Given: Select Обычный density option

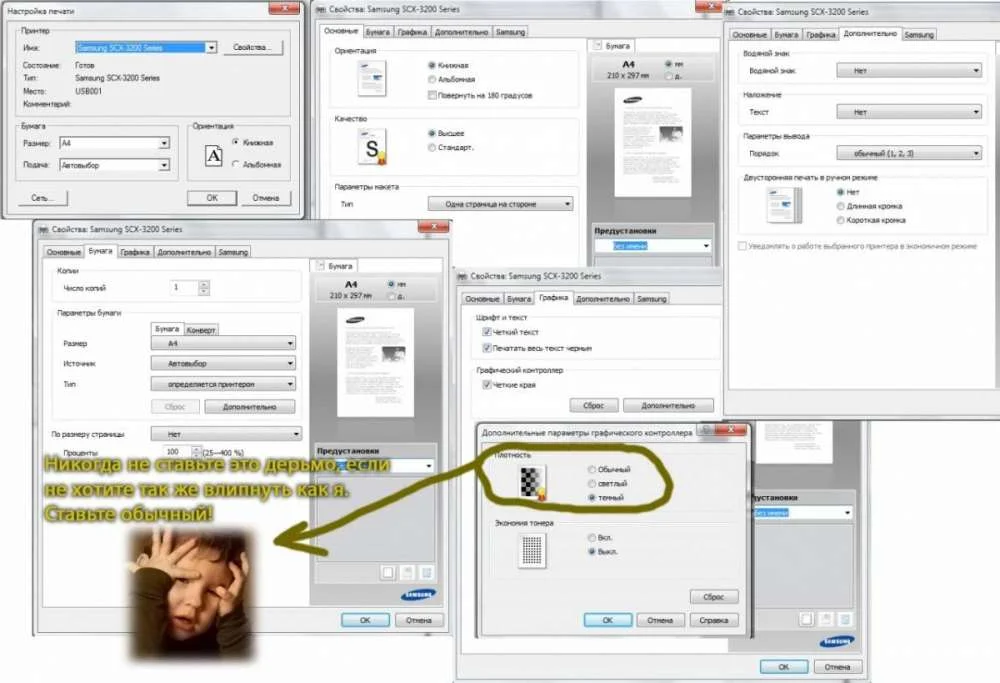Looking at the screenshot, I should pos(592,469).
